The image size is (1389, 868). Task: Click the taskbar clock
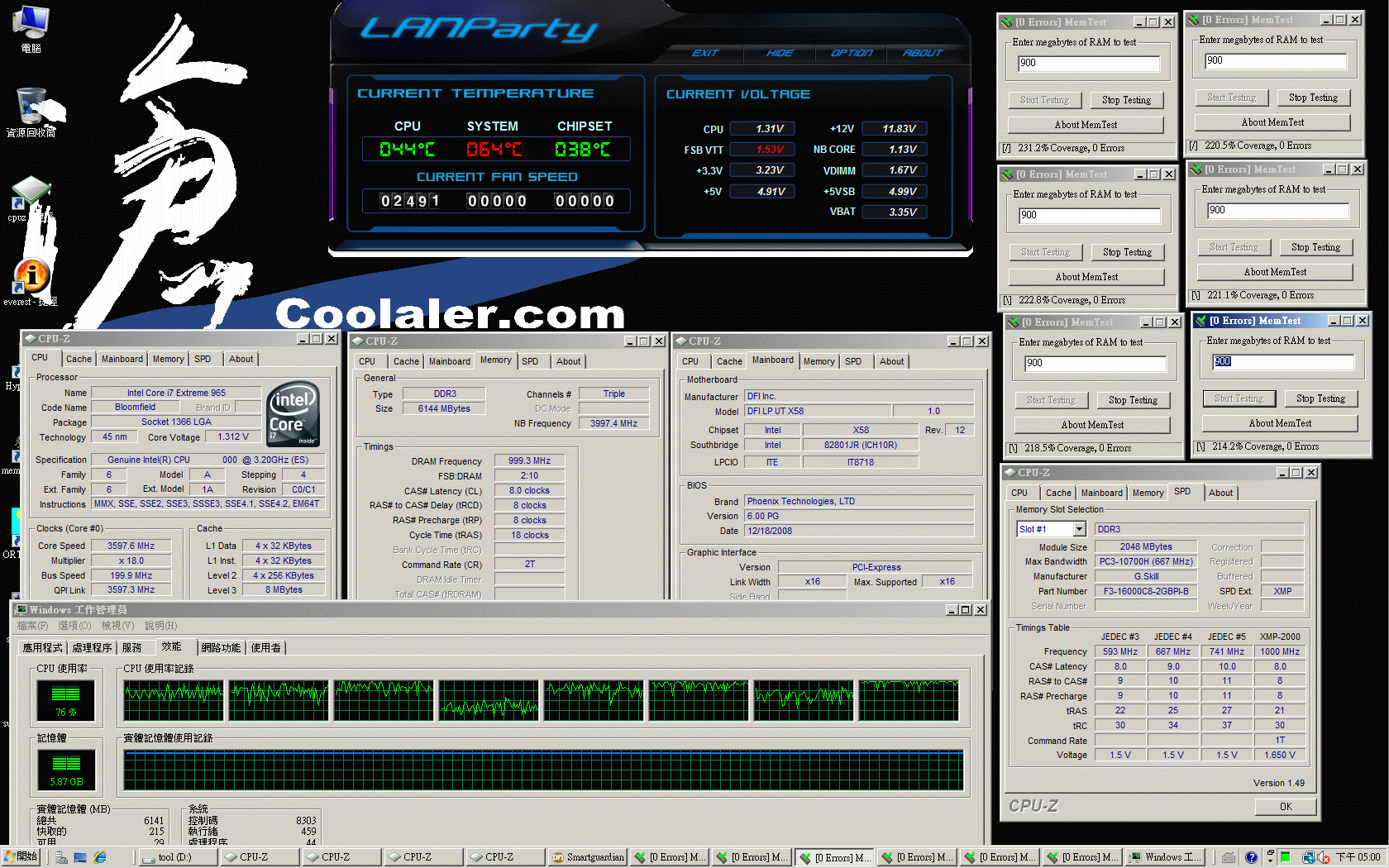(x=1358, y=857)
